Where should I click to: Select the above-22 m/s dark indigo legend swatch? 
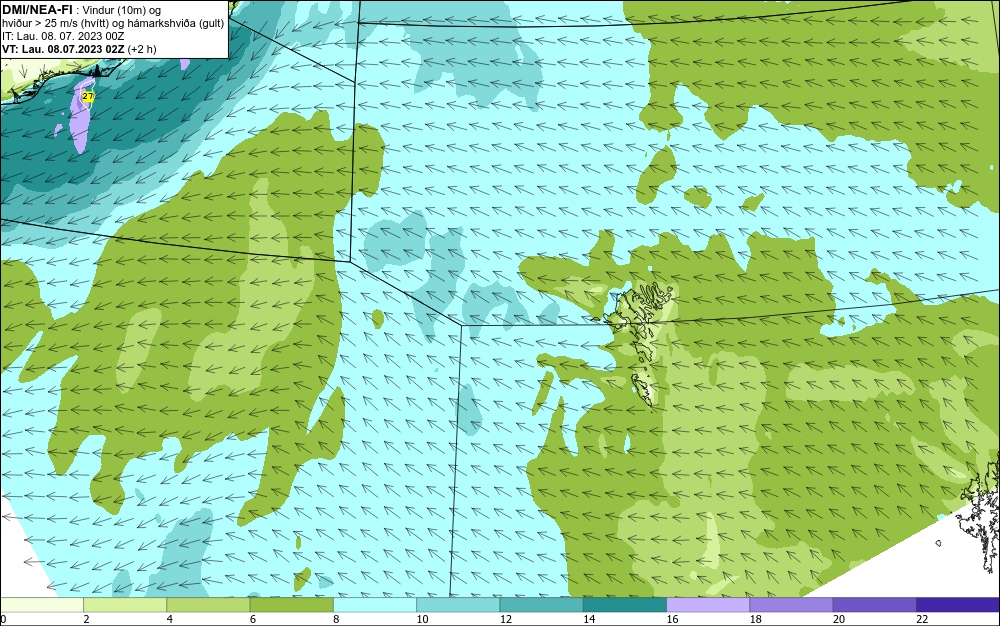tap(958, 604)
